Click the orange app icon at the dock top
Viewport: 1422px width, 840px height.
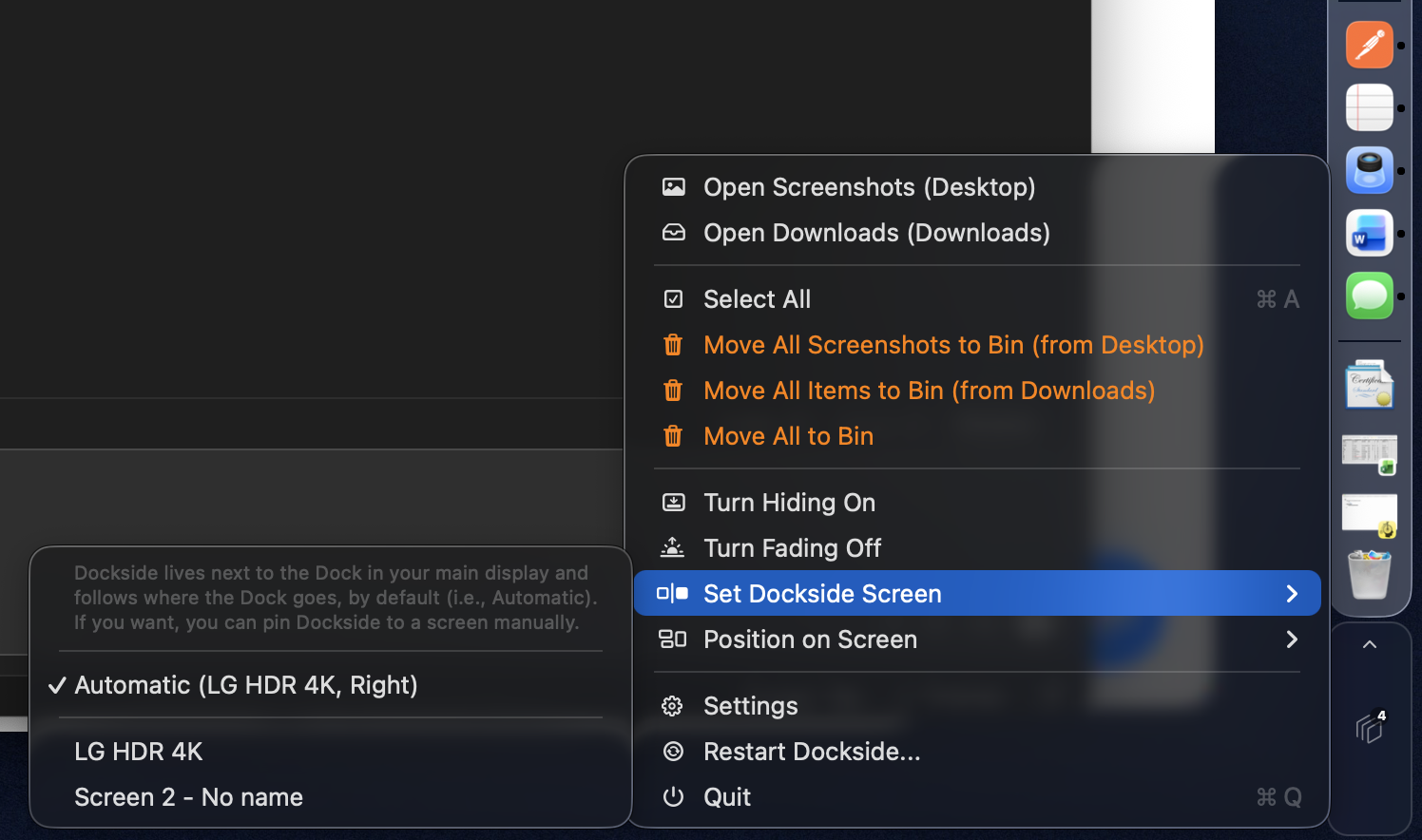click(1369, 45)
